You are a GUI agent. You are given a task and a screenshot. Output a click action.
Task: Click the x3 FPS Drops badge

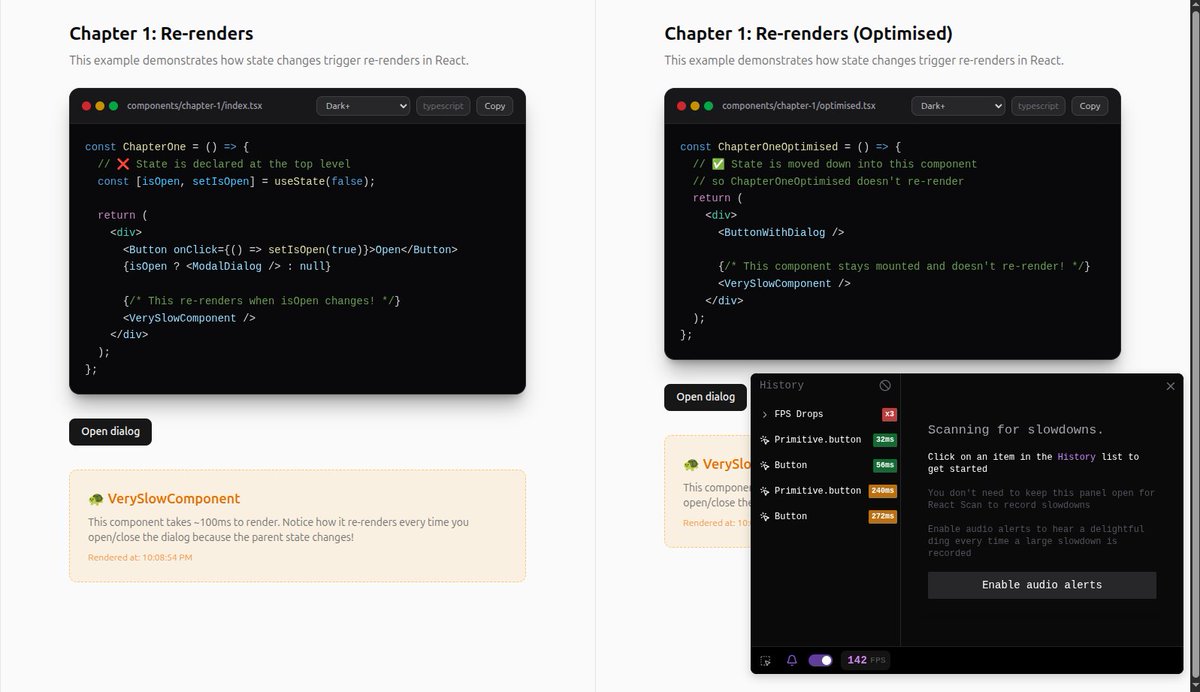[x=889, y=414]
